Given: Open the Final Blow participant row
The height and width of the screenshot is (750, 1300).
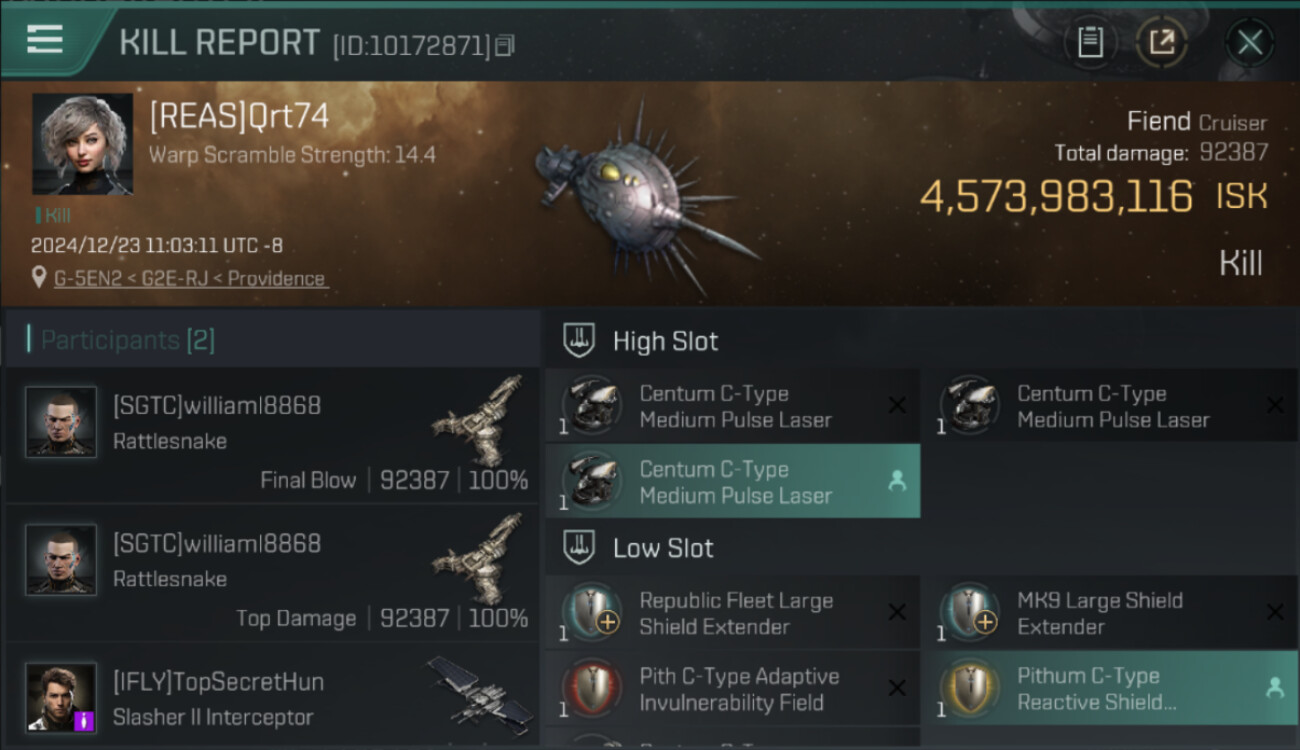Looking at the screenshot, I should click(272, 435).
